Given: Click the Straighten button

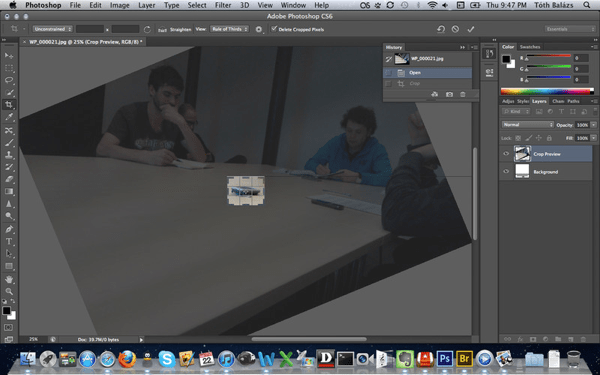Looking at the screenshot, I should (175, 29).
